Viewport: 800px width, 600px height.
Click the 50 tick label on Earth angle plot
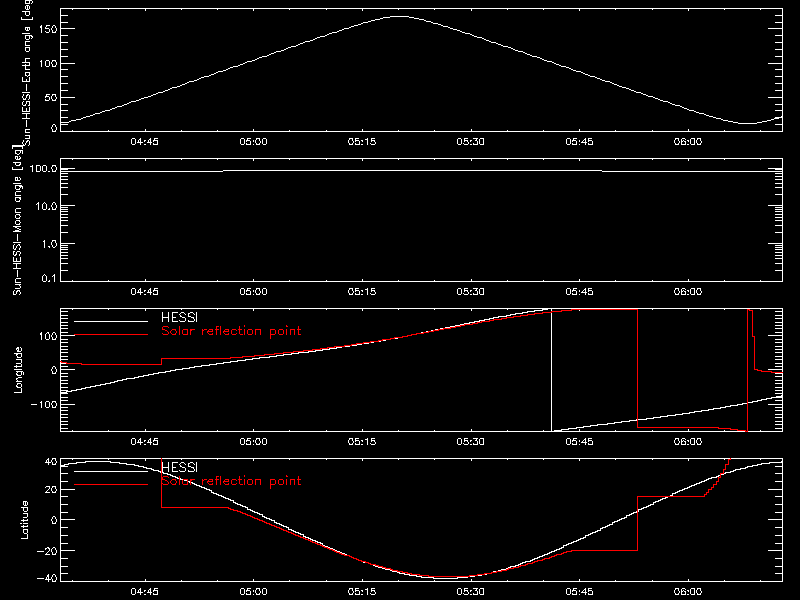[51, 97]
